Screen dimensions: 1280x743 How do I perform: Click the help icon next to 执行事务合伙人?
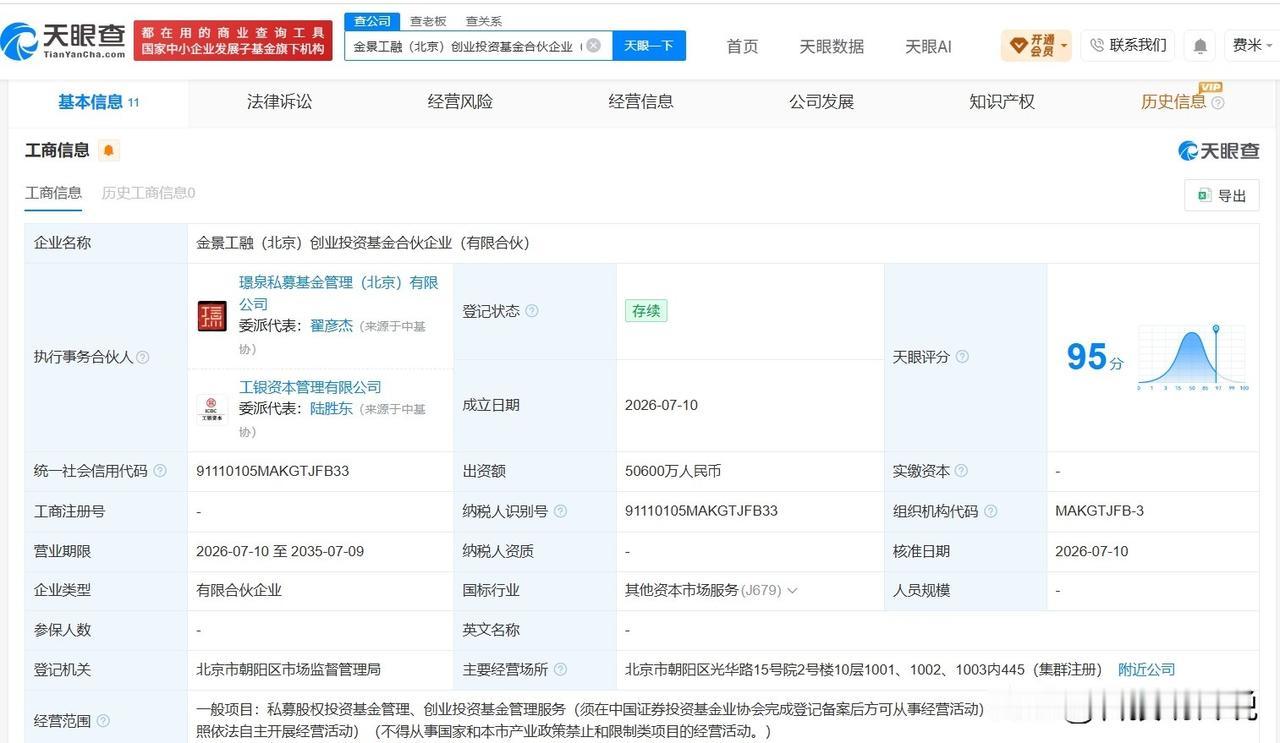[x=142, y=357]
